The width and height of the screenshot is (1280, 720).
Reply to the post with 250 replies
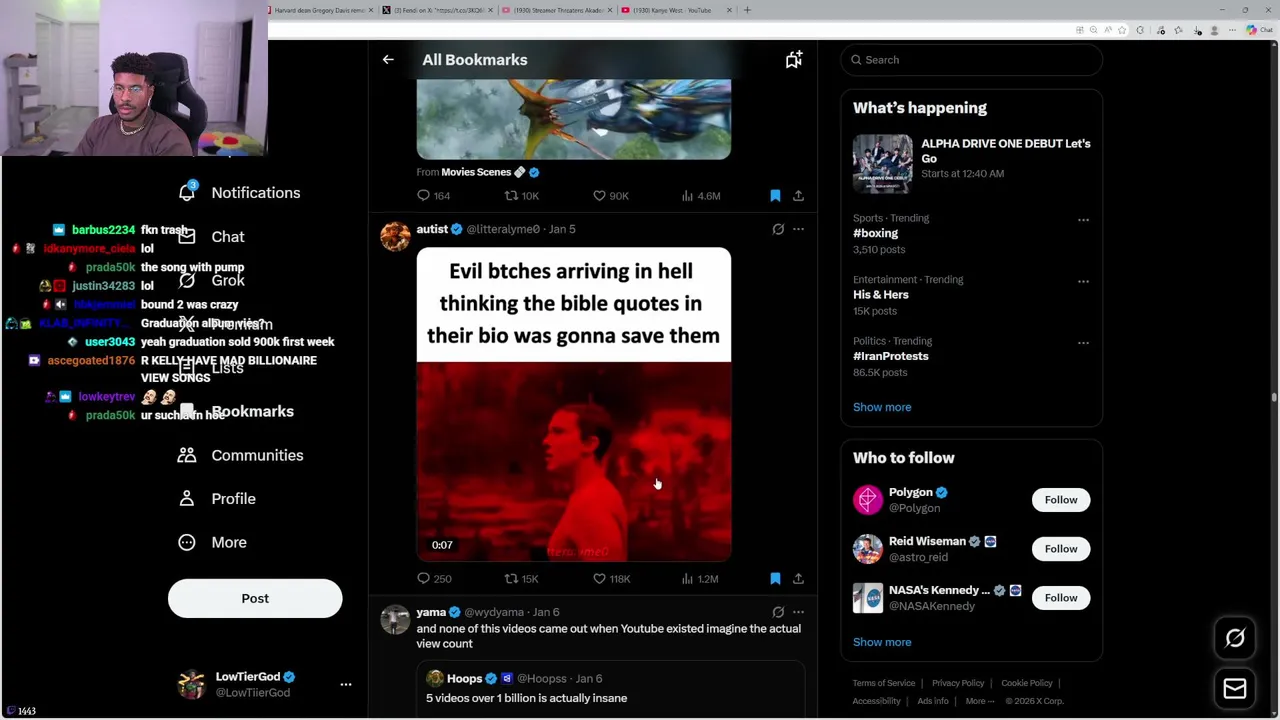pos(434,579)
